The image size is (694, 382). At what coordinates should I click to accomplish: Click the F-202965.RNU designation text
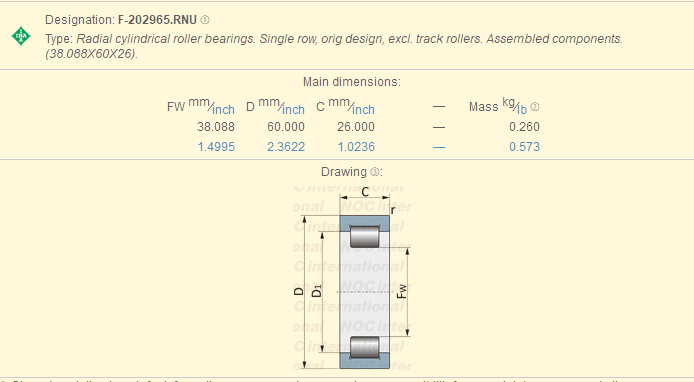coord(157,20)
